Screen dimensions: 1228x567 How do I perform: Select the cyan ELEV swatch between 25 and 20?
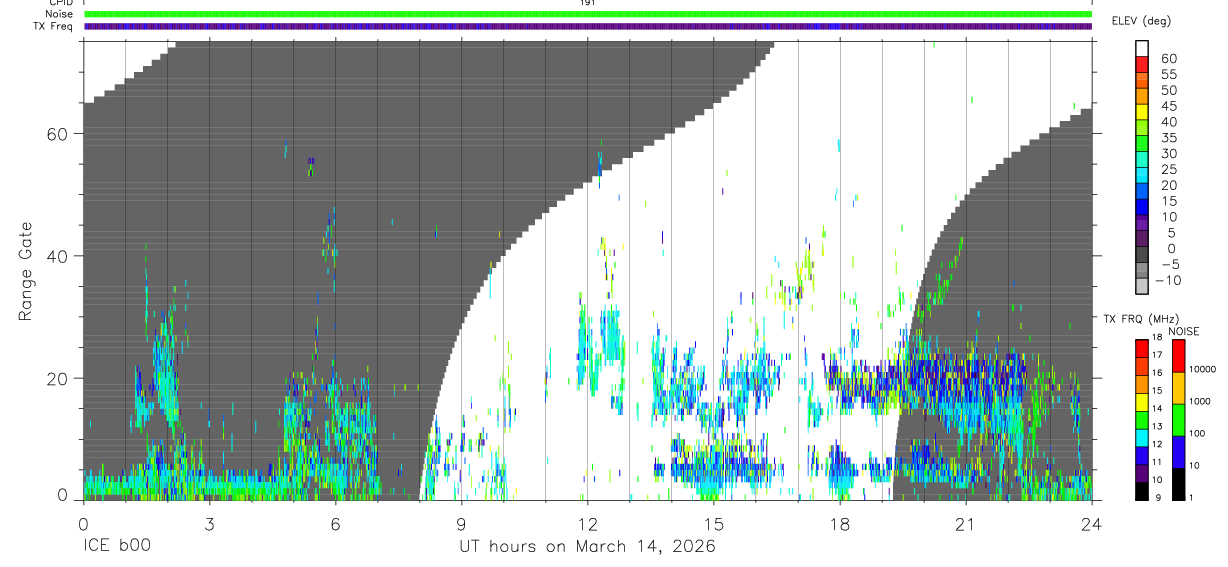click(1142, 175)
